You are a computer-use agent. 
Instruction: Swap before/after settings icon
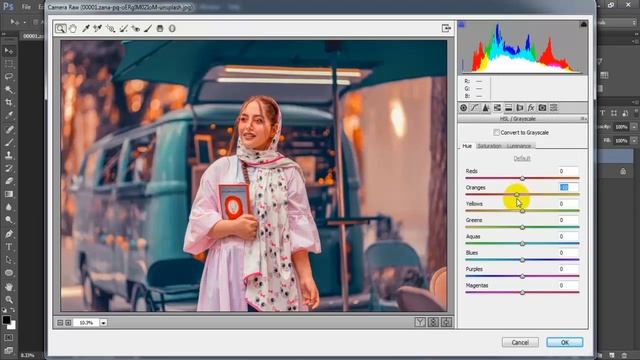click(x=433, y=322)
